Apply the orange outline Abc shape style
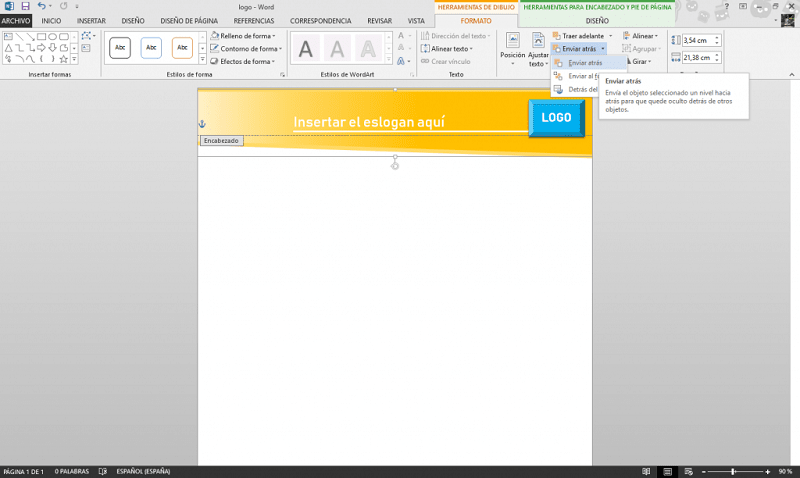The height and width of the screenshot is (478, 800). point(182,47)
